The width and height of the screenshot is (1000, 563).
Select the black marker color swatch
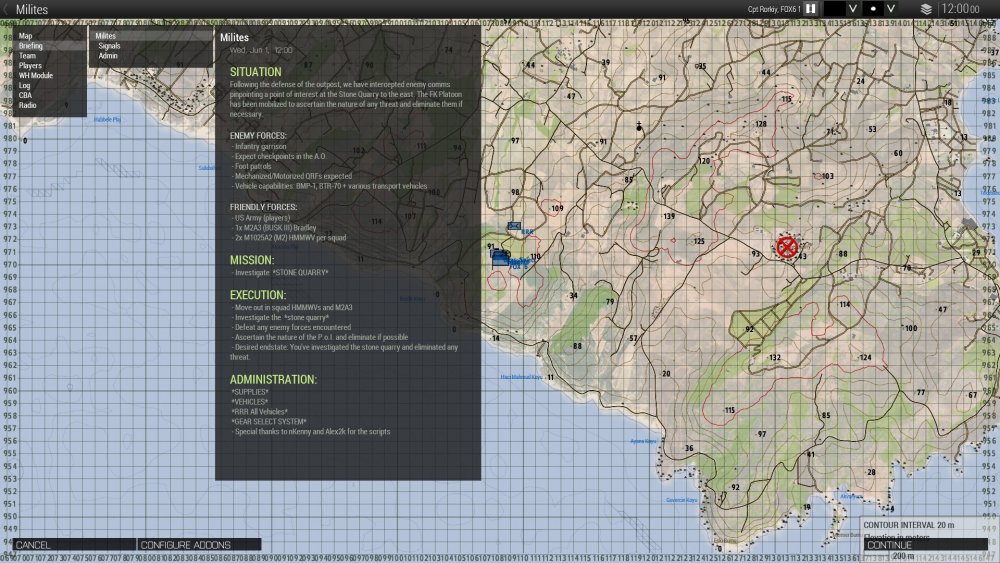834,8
